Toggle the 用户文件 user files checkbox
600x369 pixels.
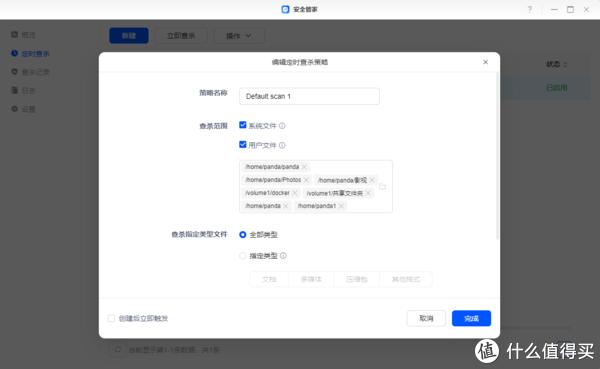[x=243, y=145]
